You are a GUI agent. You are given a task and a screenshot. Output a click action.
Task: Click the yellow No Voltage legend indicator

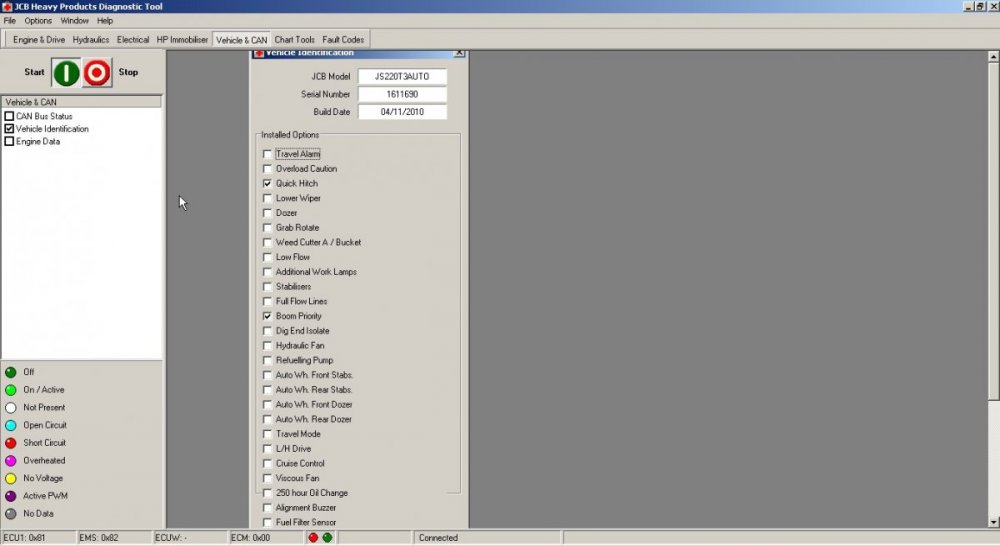click(x=11, y=478)
